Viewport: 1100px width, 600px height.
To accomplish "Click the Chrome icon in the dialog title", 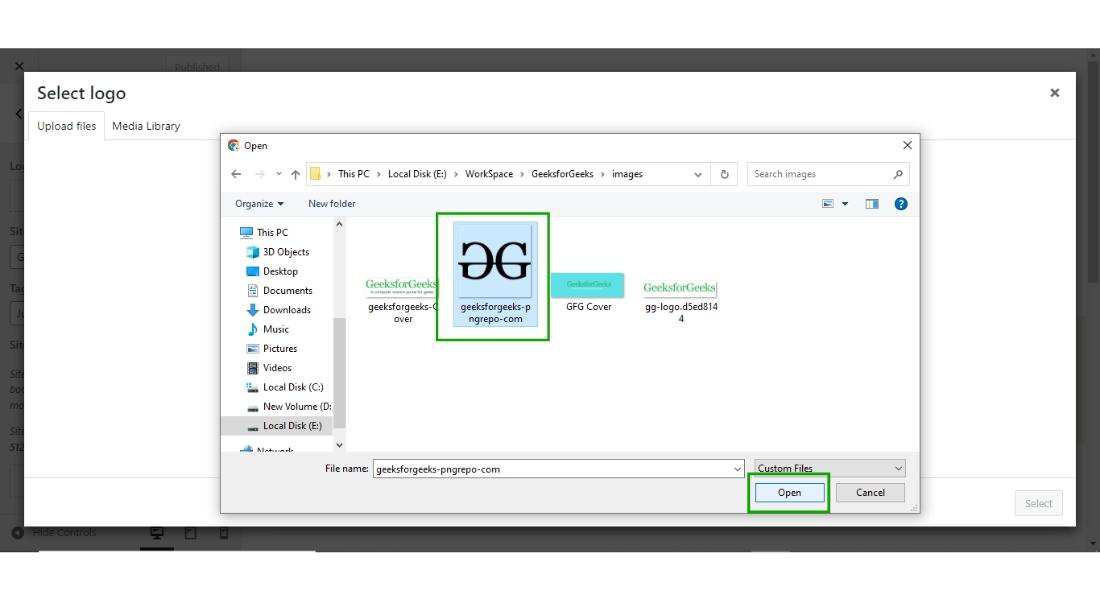I will 234,145.
